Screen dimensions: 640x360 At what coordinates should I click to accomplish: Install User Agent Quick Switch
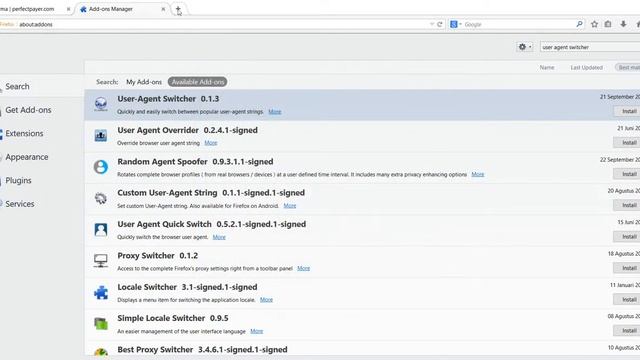(x=627, y=237)
